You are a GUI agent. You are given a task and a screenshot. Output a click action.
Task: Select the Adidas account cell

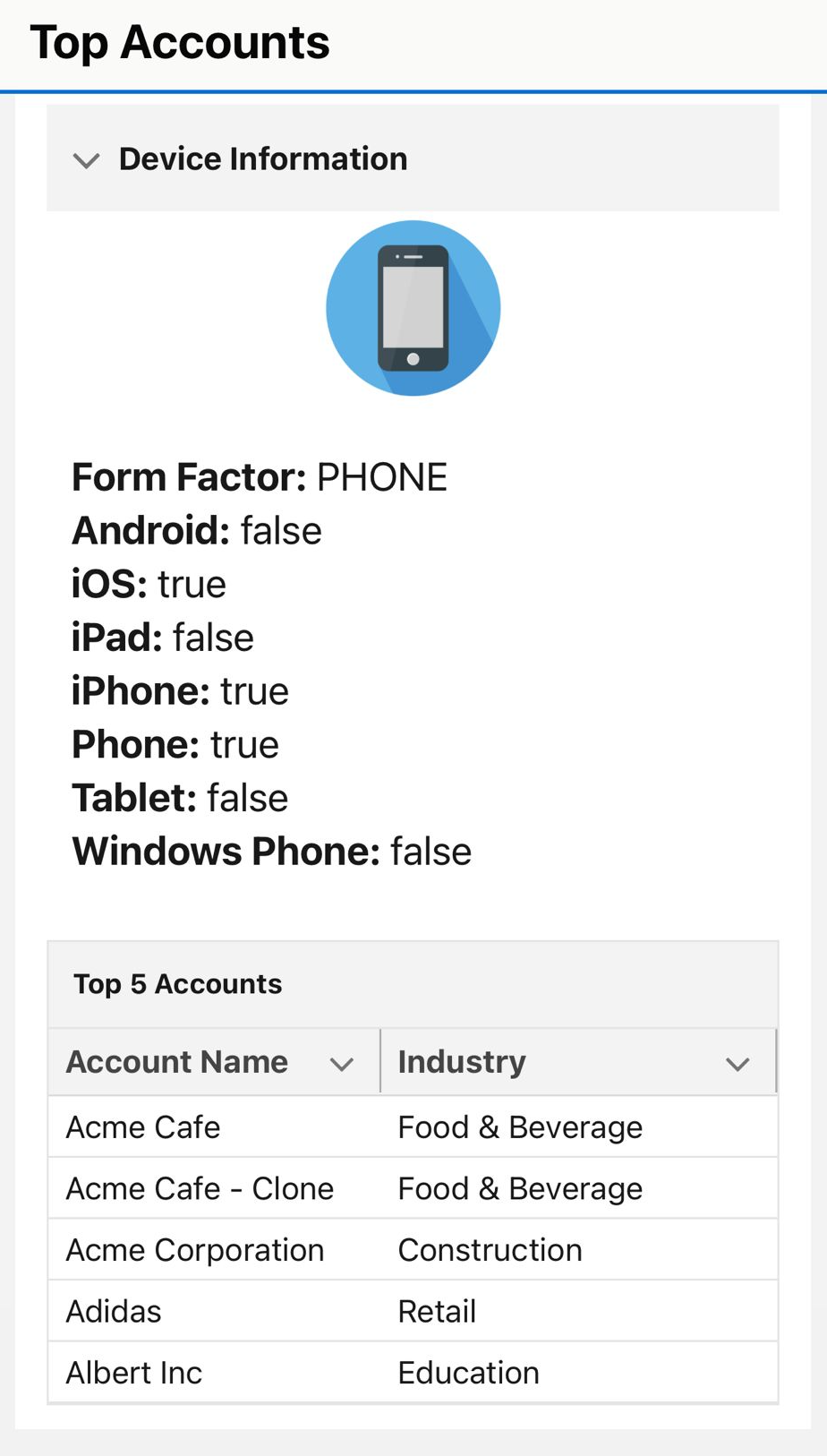(114, 1312)
